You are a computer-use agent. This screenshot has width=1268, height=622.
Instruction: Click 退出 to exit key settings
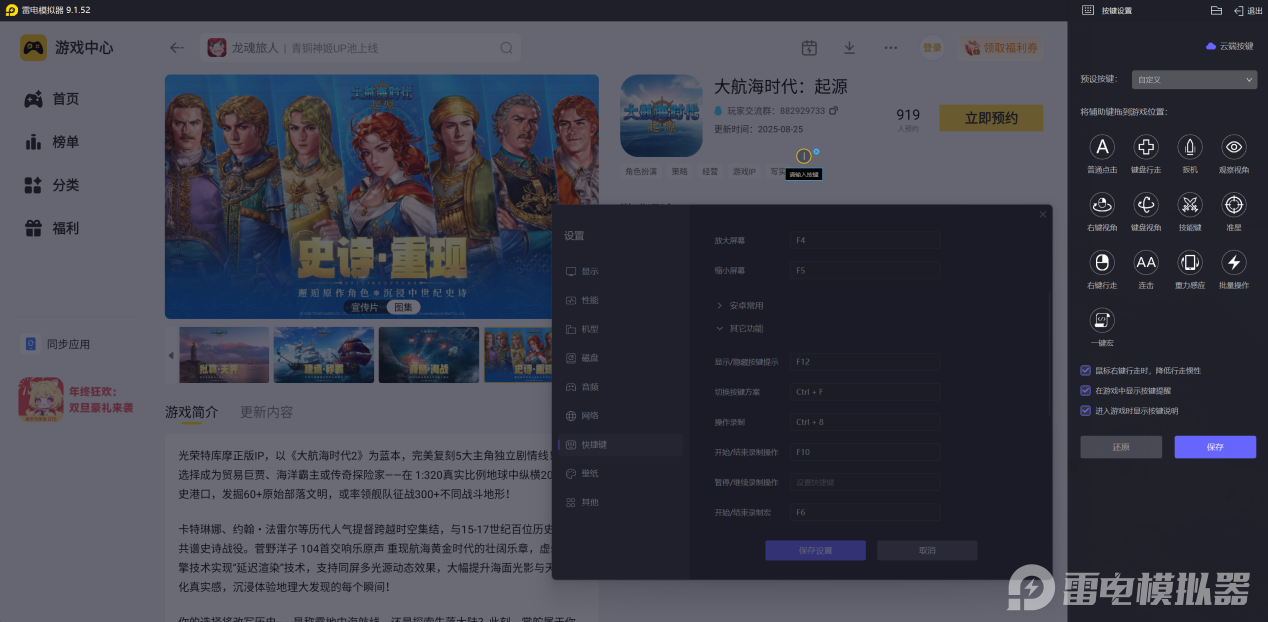pos(1248,10)
